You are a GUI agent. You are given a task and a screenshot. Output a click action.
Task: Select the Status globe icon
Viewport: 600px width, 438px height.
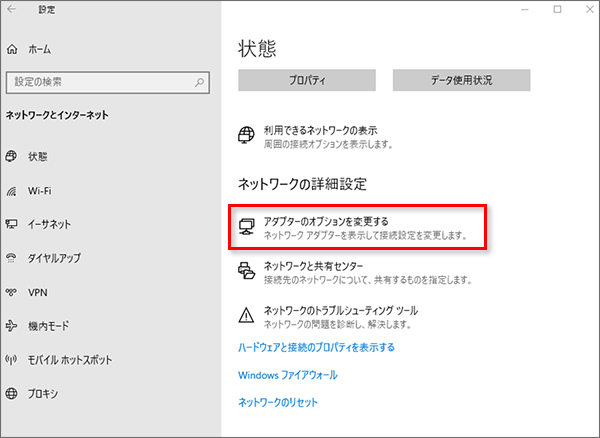[12, 156]
